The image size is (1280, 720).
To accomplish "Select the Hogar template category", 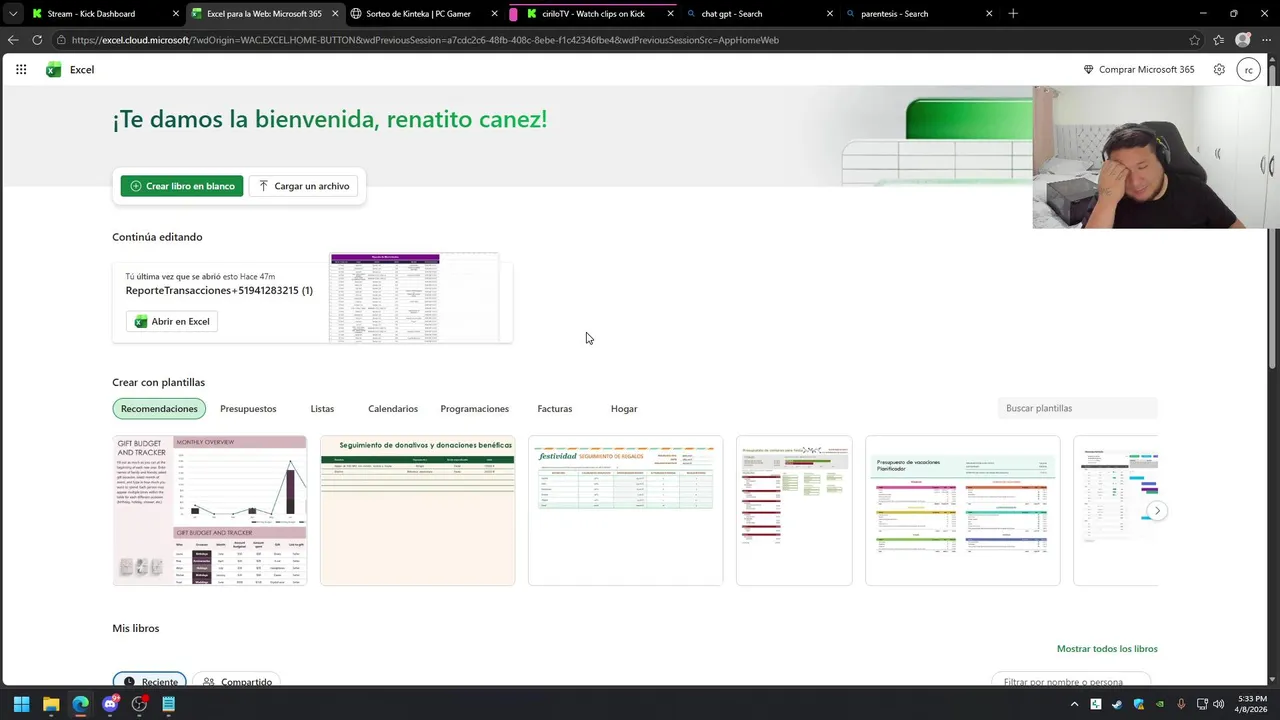I will (624, 408).
